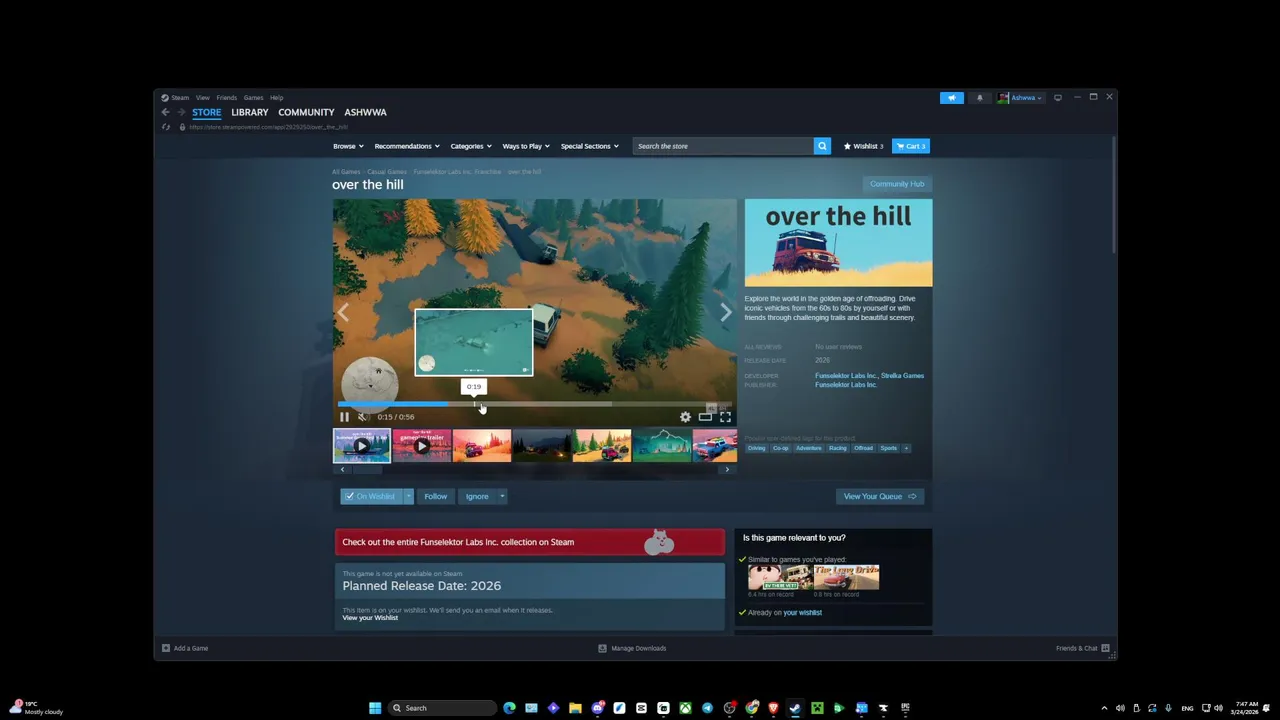Open Big Picture mode monitor icon
Screen dimensions: 1280x720
[1058, 97]
